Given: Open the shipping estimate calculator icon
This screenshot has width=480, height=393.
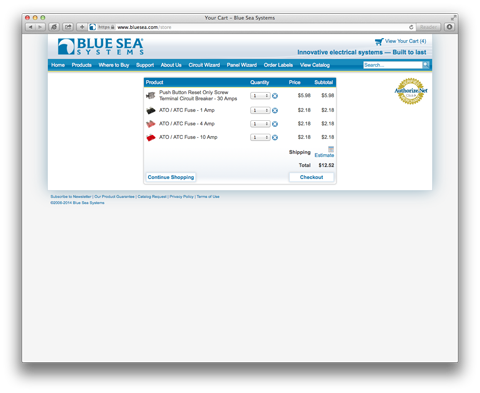Looking at the screenshot, I should 331,149.
